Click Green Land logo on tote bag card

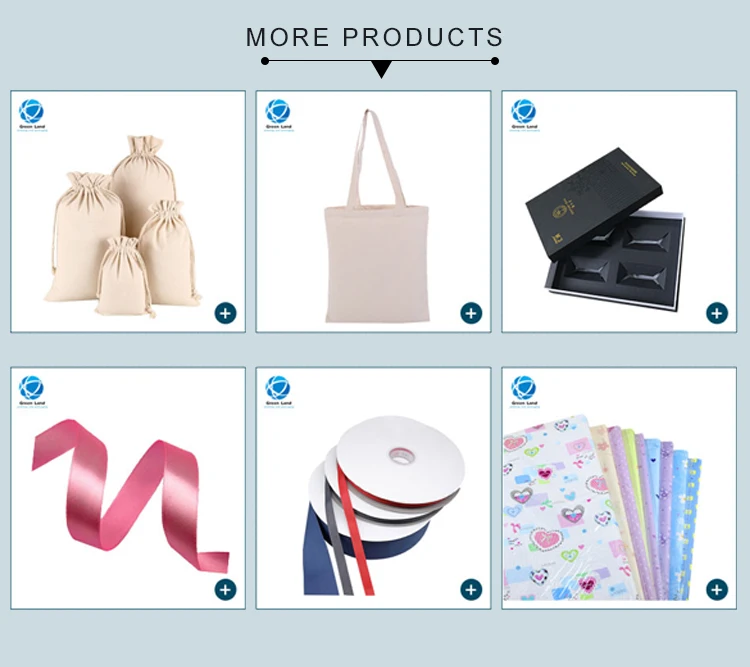coord(278,115)
